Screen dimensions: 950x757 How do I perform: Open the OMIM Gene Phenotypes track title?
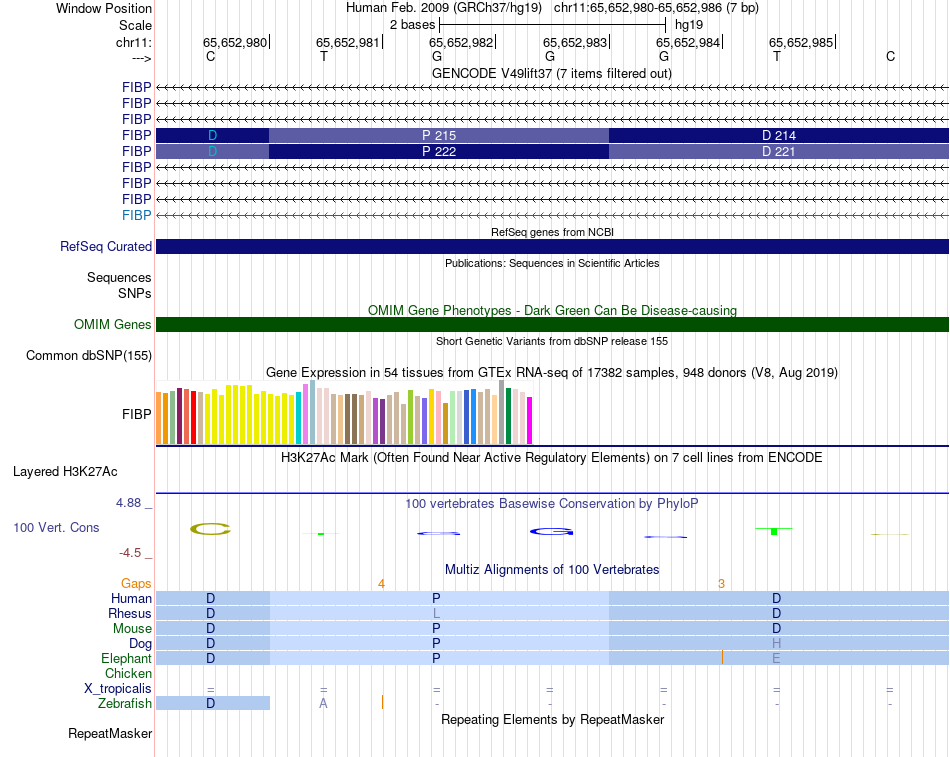pos(552,310)
